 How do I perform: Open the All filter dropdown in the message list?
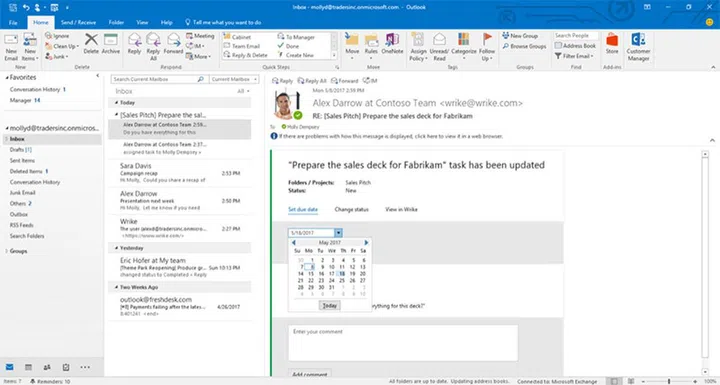coord(243,91)
